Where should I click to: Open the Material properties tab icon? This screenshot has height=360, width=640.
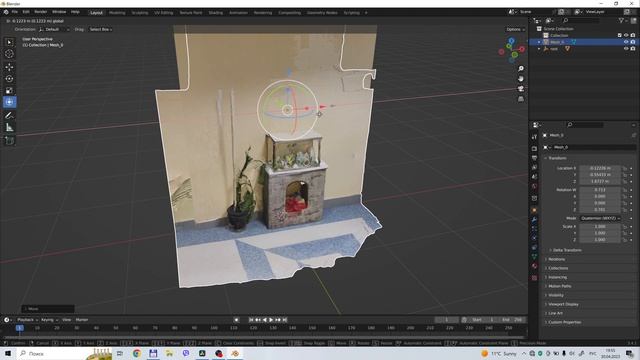(534, 266)
